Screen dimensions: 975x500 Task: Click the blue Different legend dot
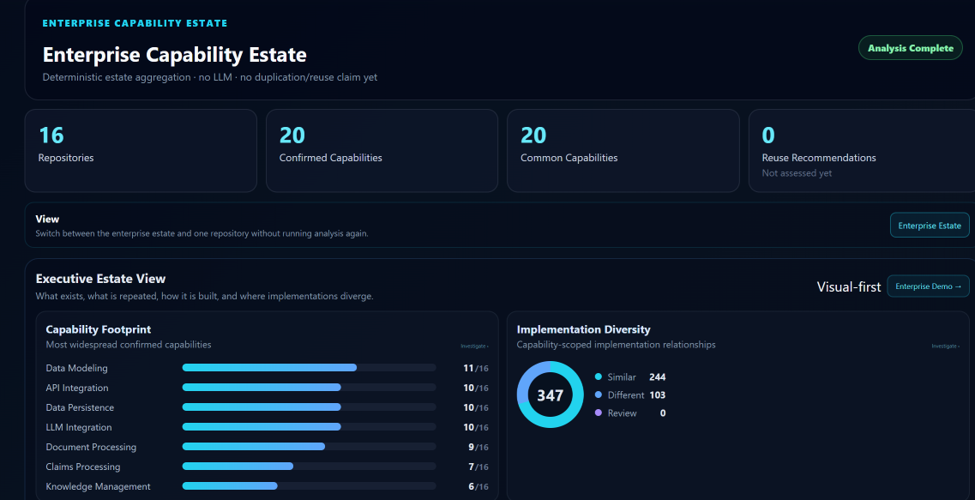(598, 395)
